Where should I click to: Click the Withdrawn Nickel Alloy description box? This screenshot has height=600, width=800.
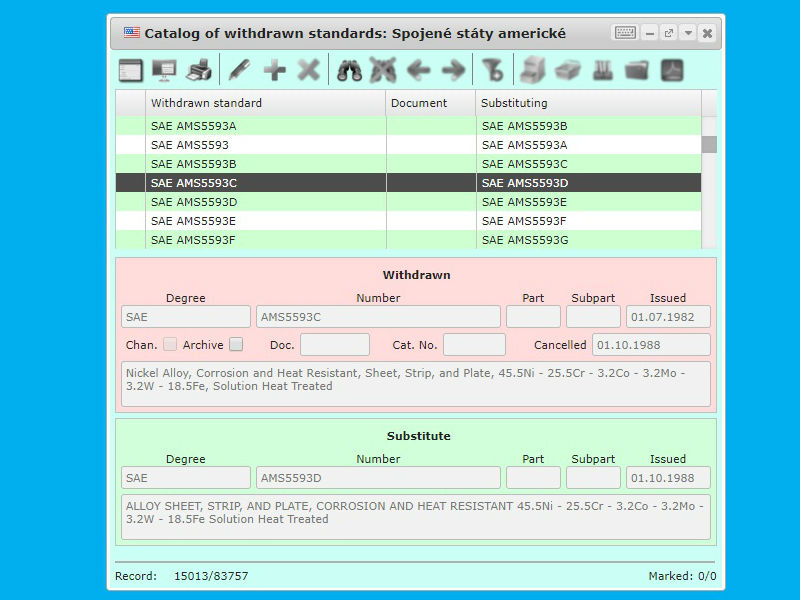[x=416, y=384]
